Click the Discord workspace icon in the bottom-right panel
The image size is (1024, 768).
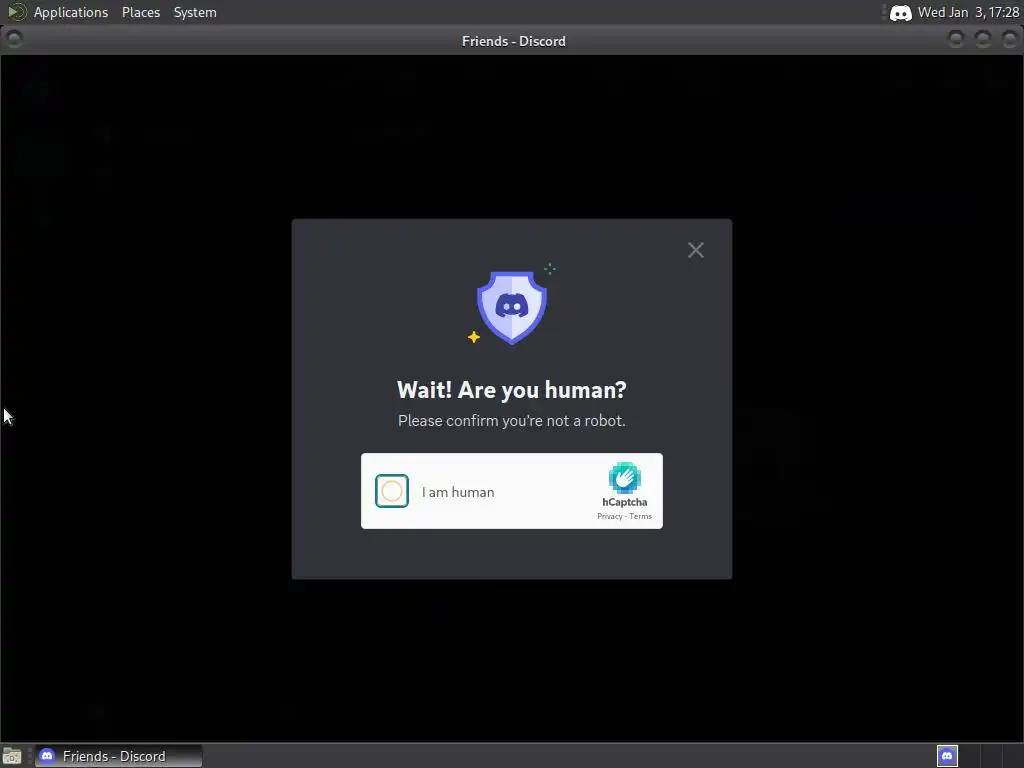coord(947,756)
